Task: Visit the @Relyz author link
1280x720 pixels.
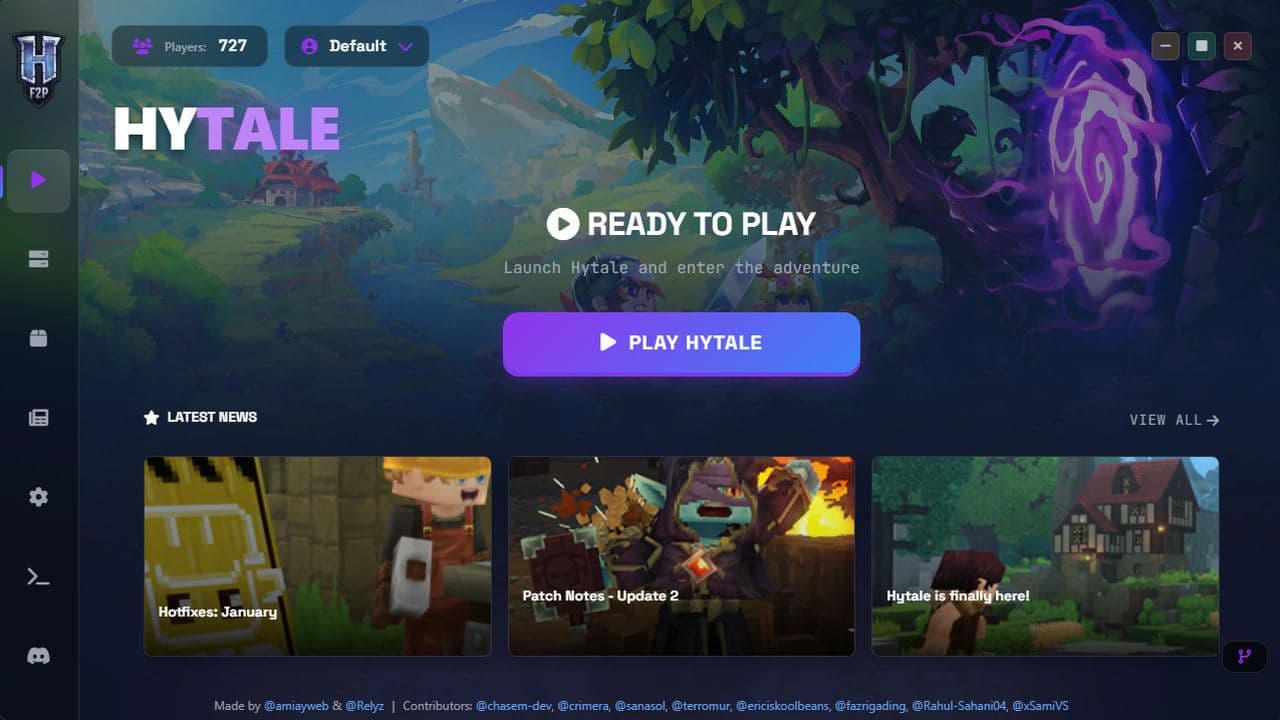Action: 365,706
